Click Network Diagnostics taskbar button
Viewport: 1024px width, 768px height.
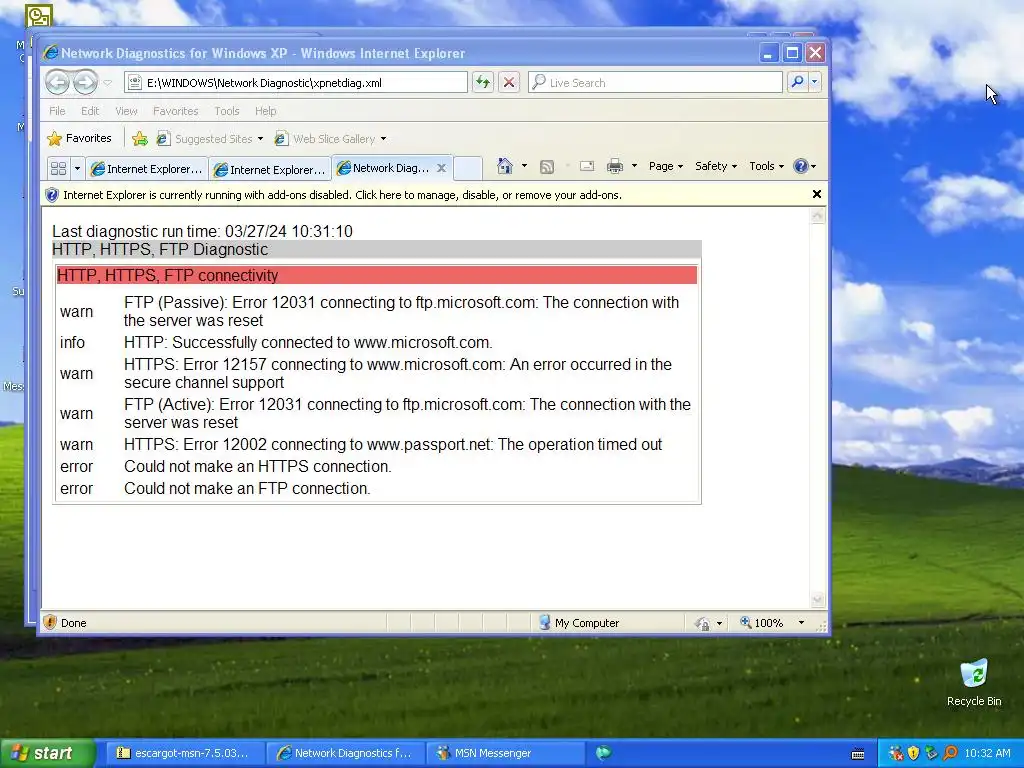pyautogui.click(x=345, y=753)
